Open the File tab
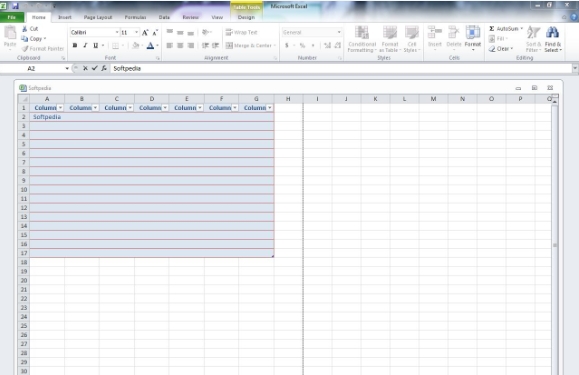 pyautogui.click(x=12, y=17)
